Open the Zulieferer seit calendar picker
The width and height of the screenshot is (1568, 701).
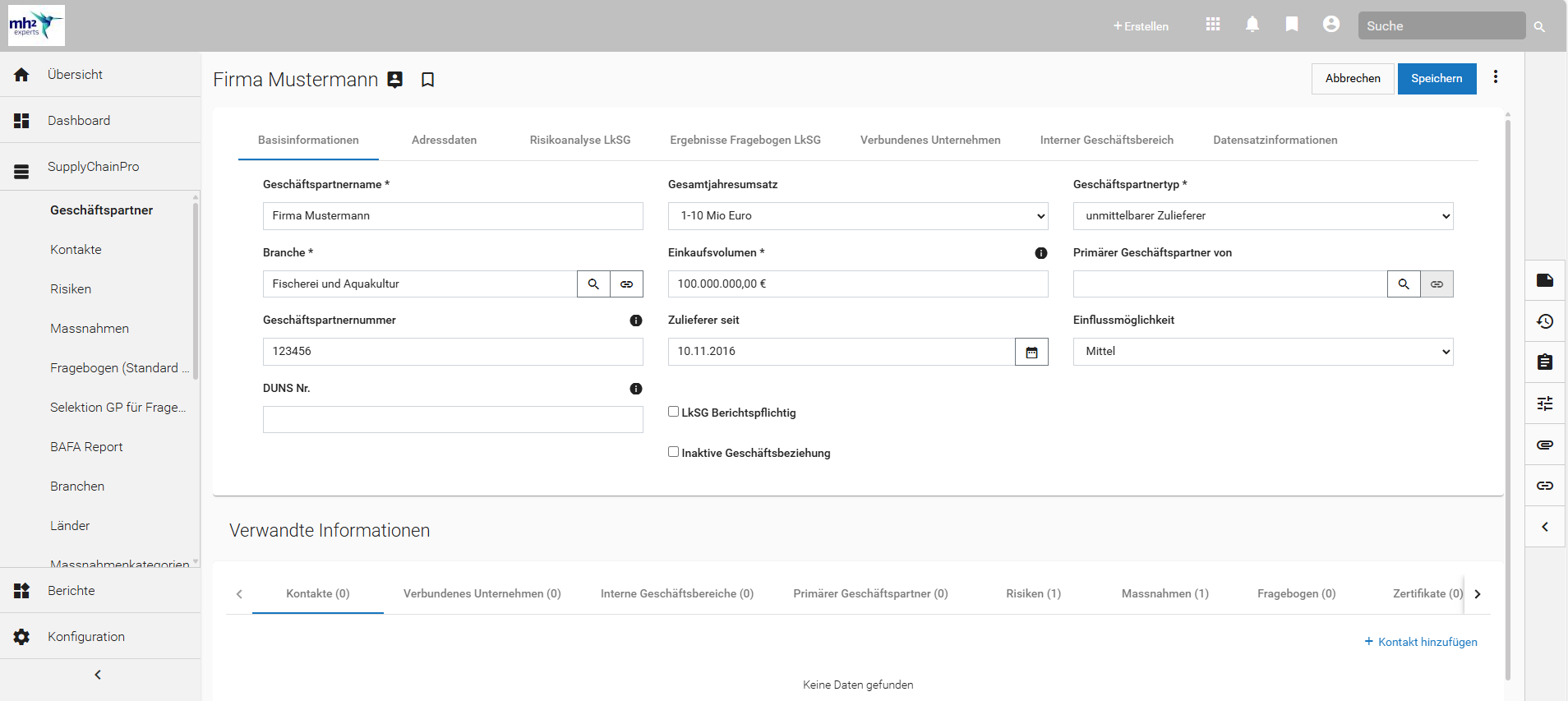pyautogui.click(x=1031, y=352)
